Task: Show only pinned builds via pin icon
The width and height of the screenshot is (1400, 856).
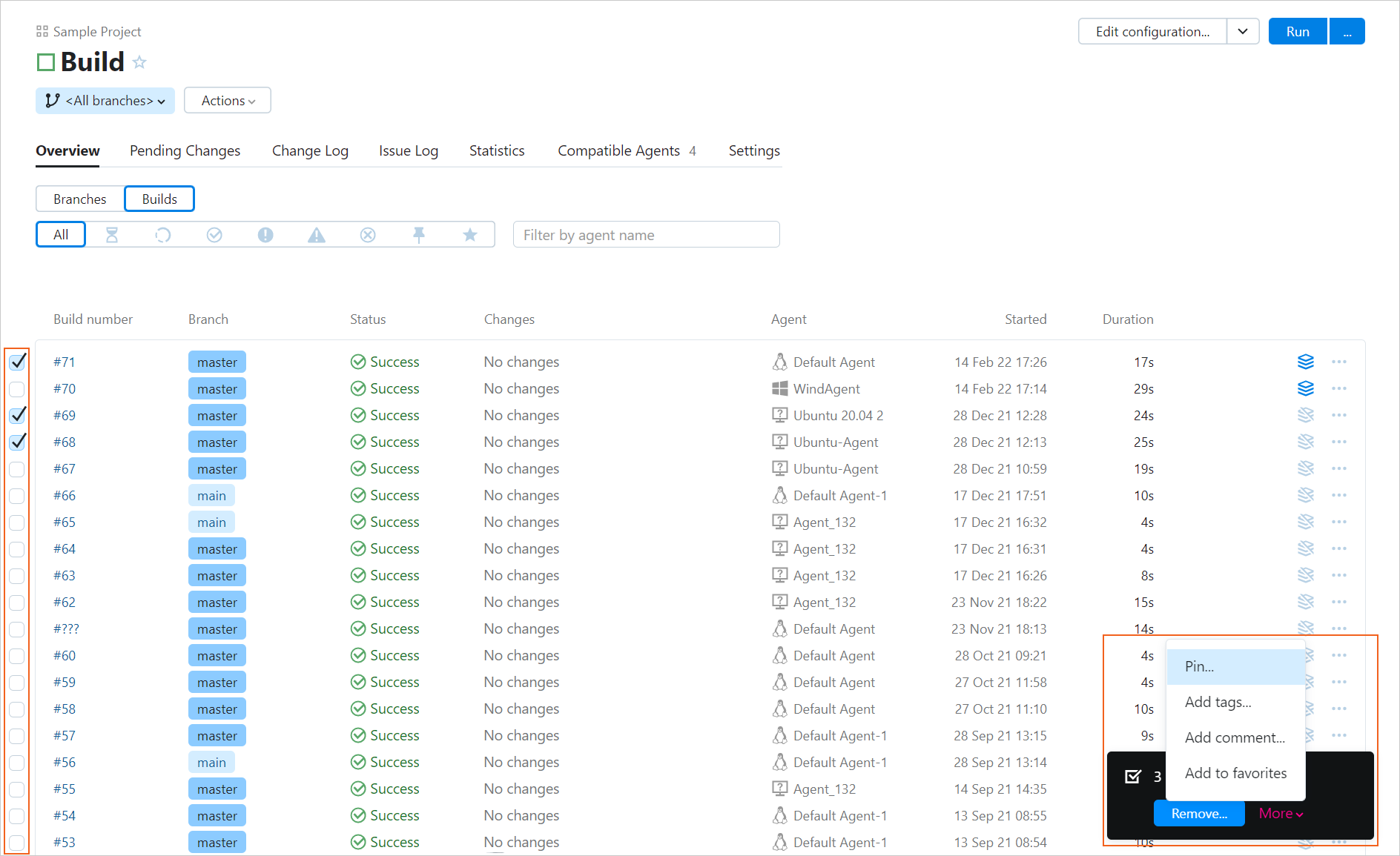Action: click(x=419, y=234)
